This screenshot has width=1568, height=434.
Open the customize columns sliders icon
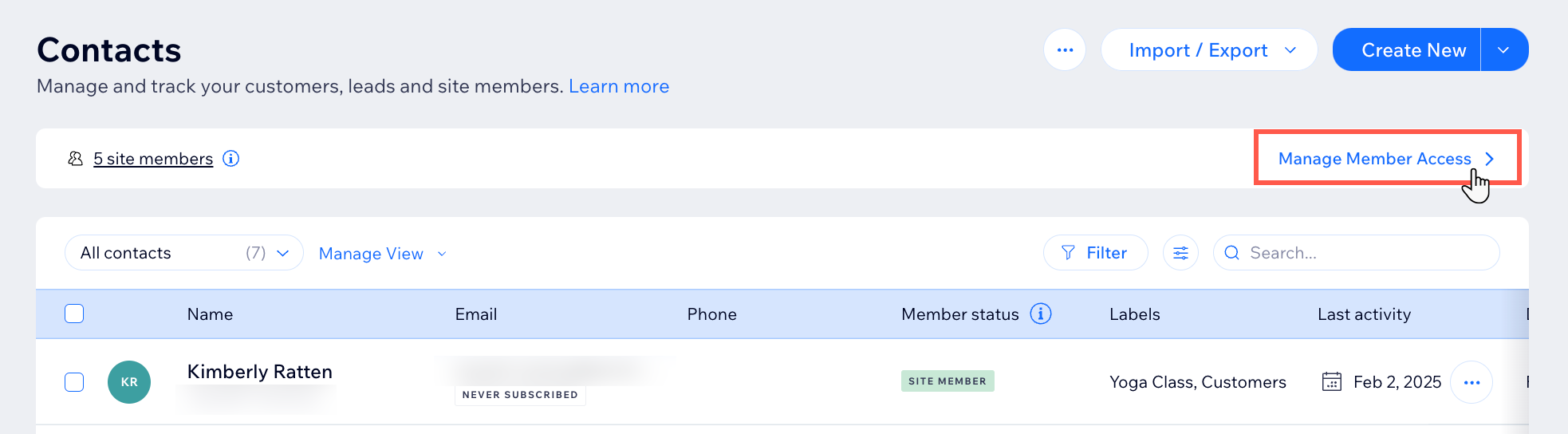(x=1180, y=253)
